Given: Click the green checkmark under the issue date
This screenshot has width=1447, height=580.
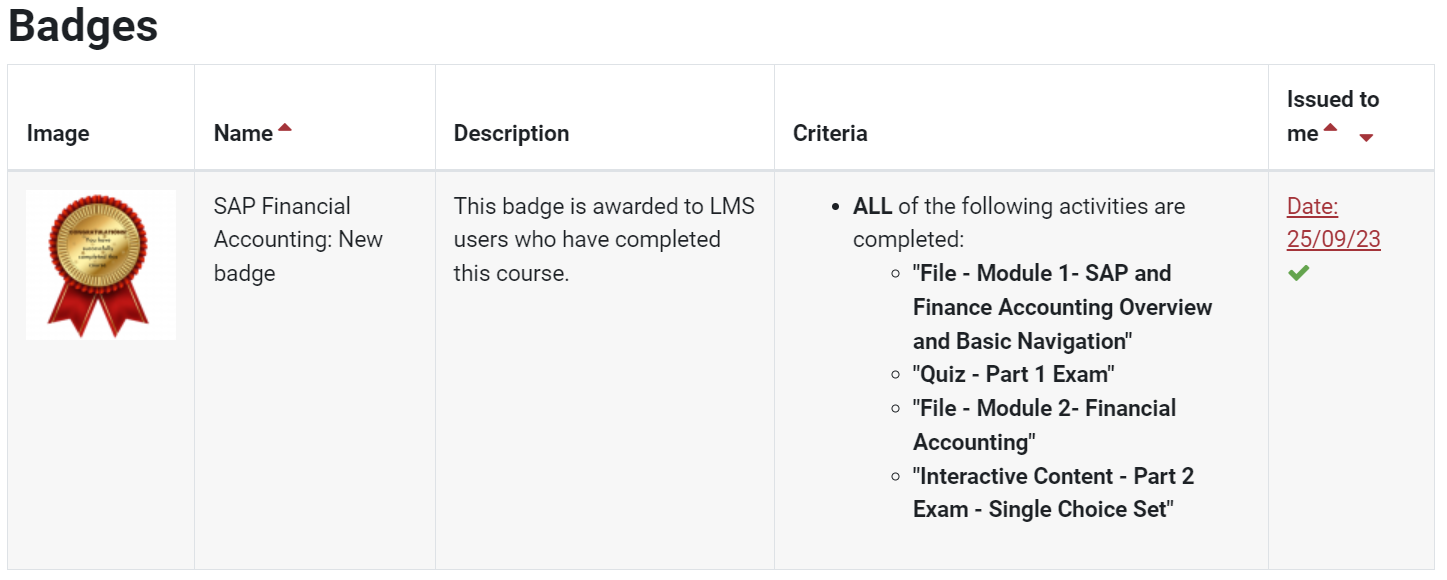Looking at the screenshot, I should point(1298,273).
